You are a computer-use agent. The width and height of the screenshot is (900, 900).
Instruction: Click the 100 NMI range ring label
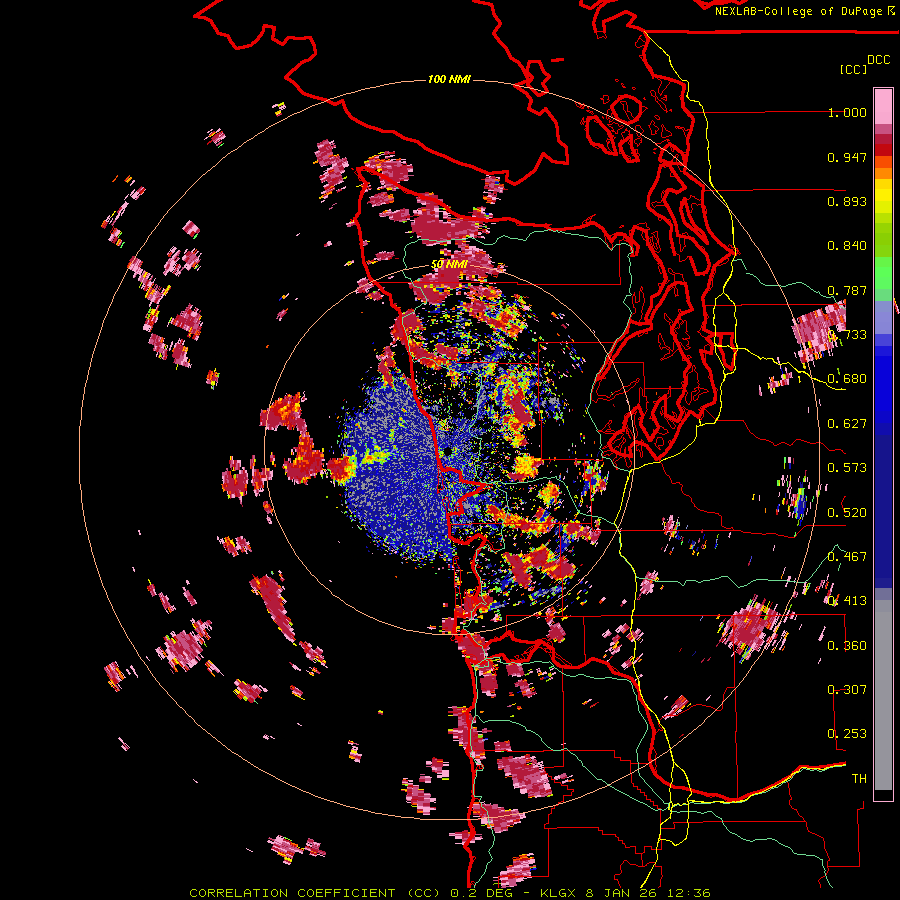tap(449, 79)
